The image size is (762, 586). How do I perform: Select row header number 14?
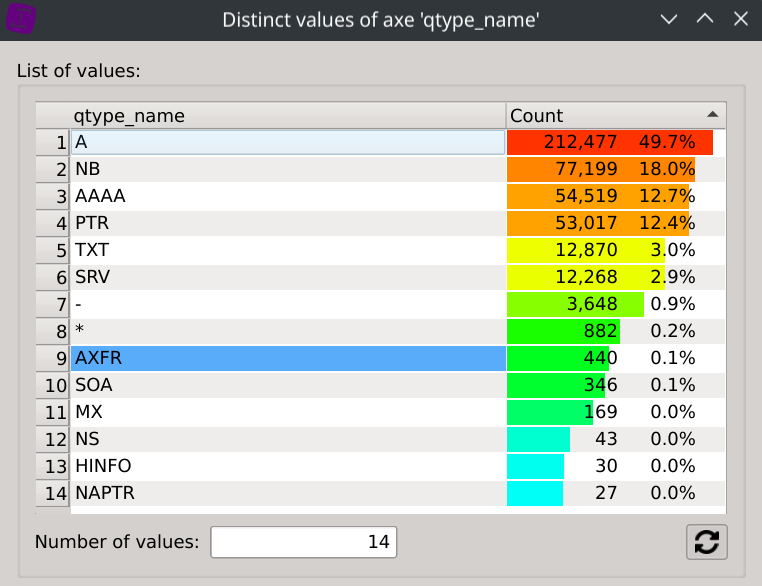53,493
